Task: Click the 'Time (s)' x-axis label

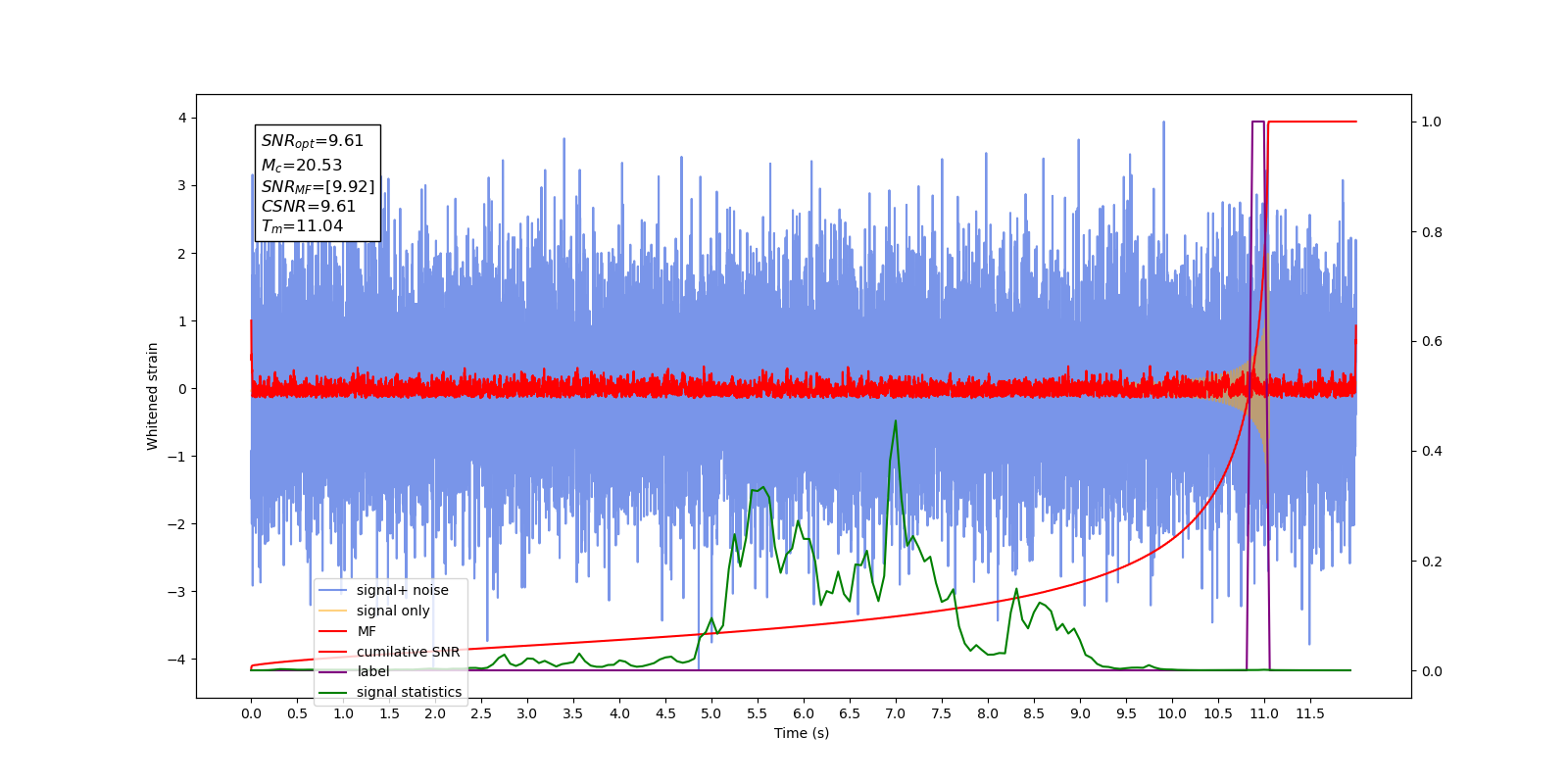Action: (x=802, y=733)
